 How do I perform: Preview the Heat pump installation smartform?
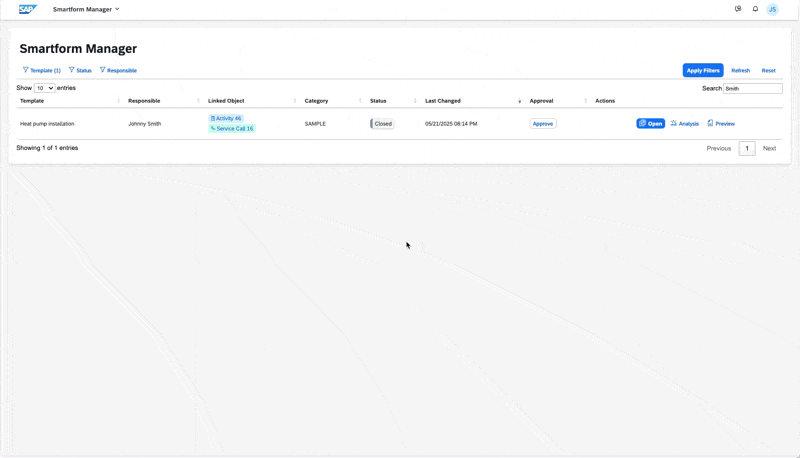tap(721, 124)
